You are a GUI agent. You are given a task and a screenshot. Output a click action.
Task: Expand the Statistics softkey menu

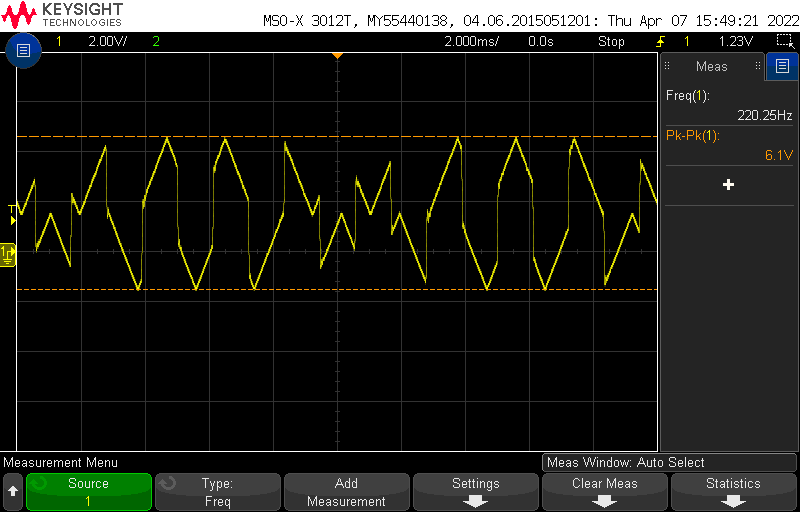pyautogui.click(x=733, y=492)
